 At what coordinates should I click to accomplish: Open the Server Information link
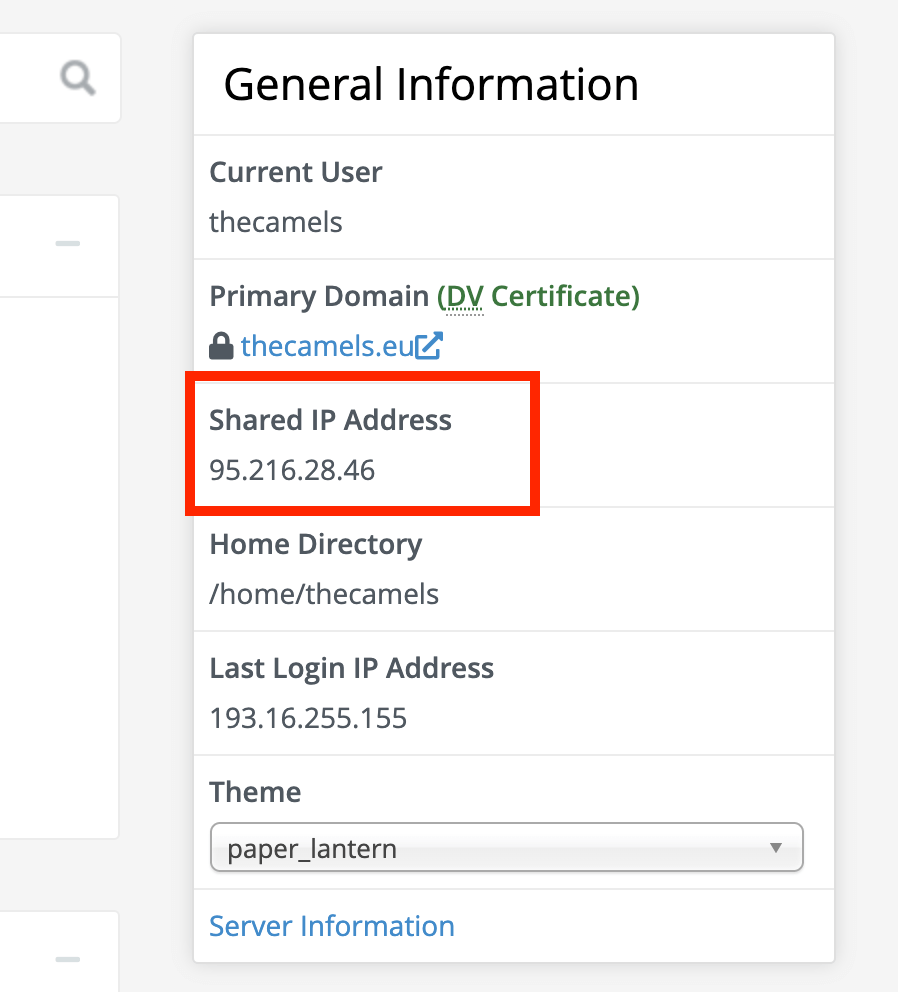coord(332,926)
